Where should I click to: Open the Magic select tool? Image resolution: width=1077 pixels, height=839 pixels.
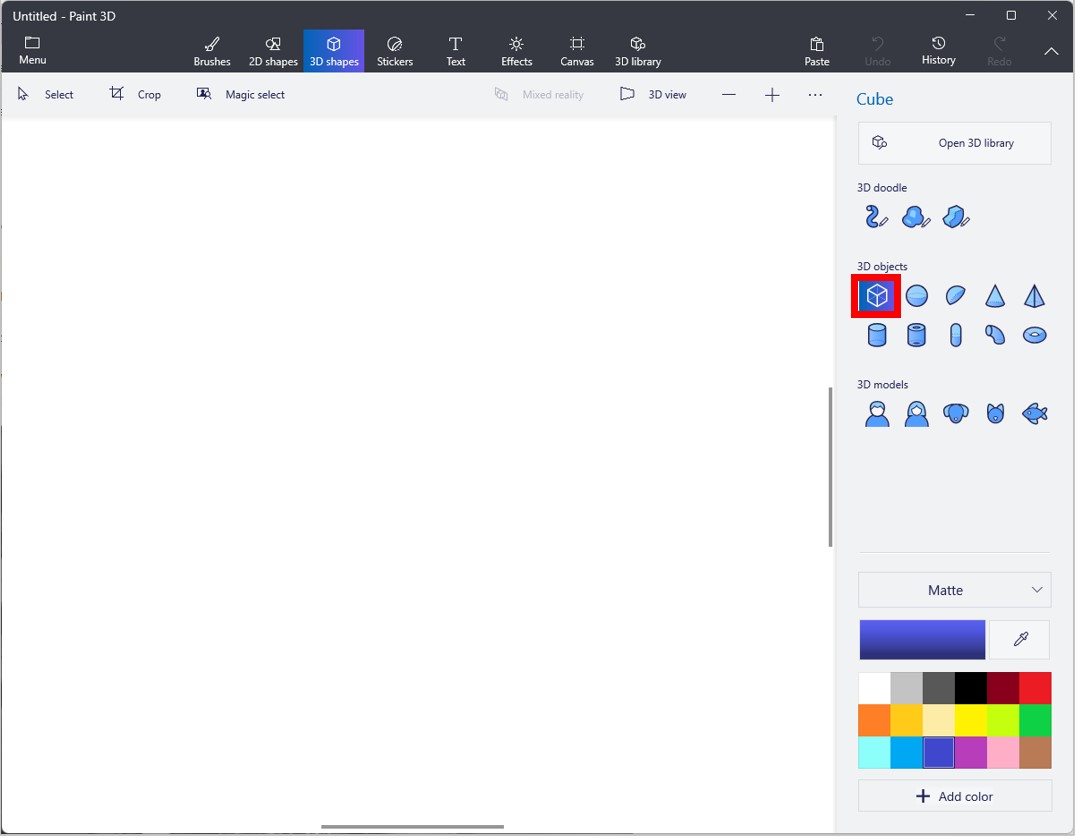[x=240, y=94]
